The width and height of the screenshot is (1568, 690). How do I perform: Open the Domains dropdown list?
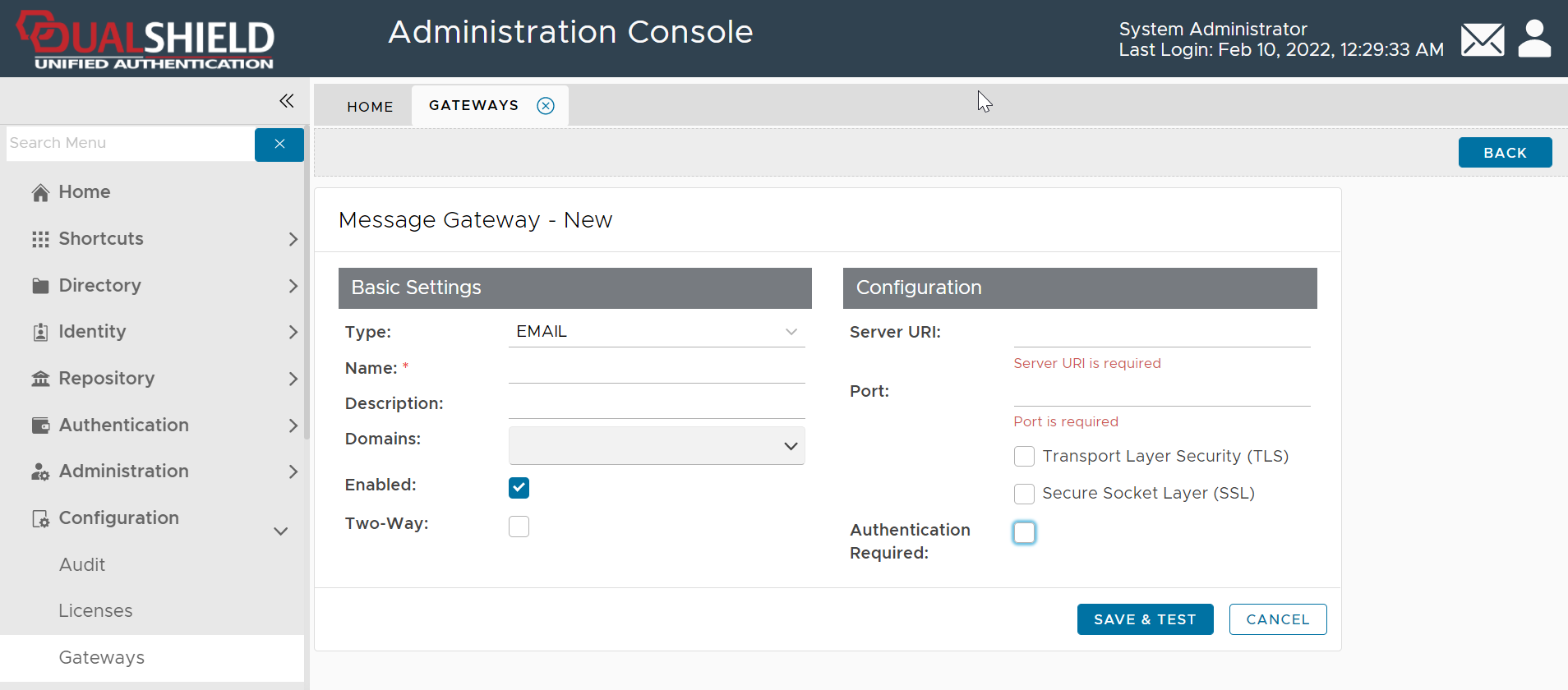coord(656,446)
